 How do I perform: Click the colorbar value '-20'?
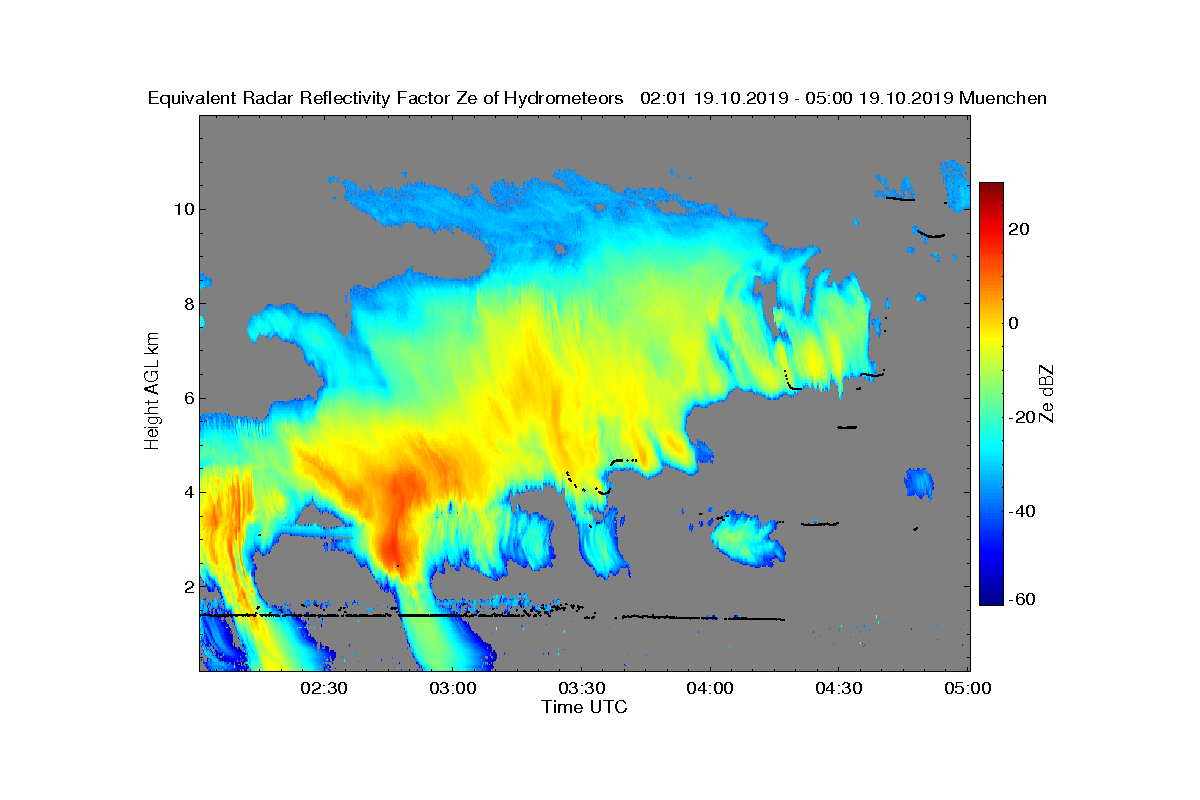pyautogui.click(x=1024, y=417)
